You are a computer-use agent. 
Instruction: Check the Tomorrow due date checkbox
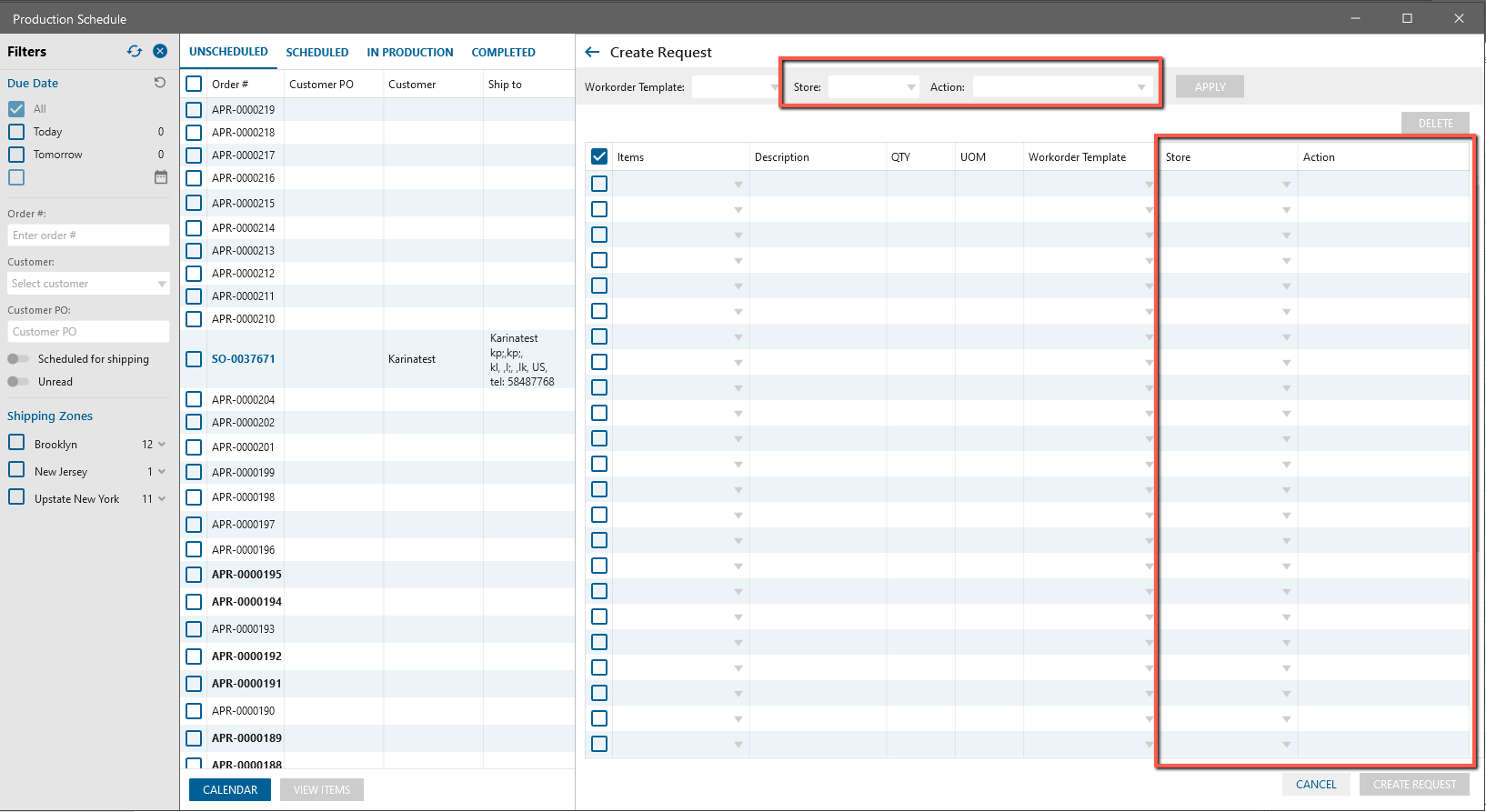(16, 155)
